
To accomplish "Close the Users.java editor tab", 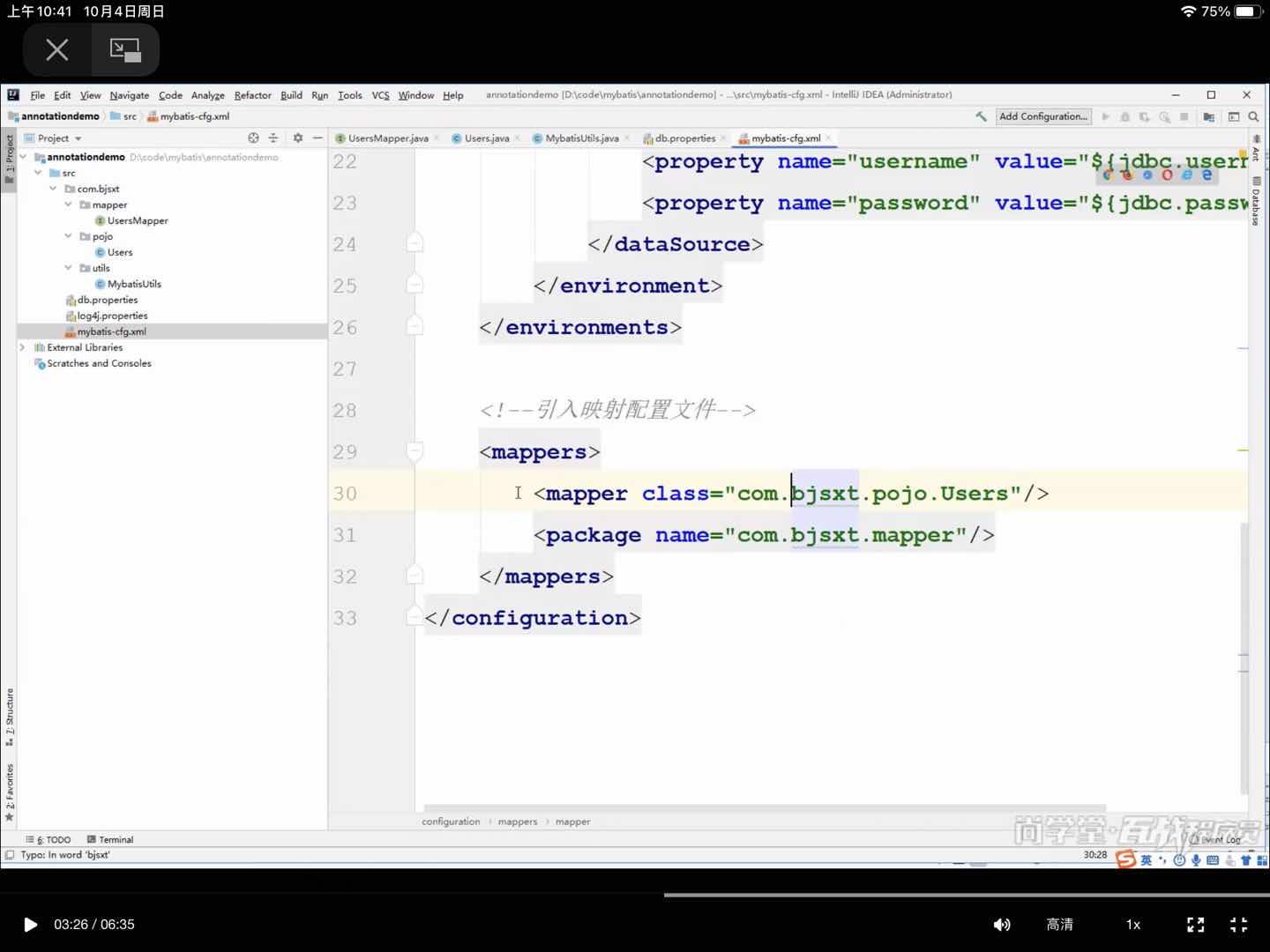I will click(x=517, y=138).
